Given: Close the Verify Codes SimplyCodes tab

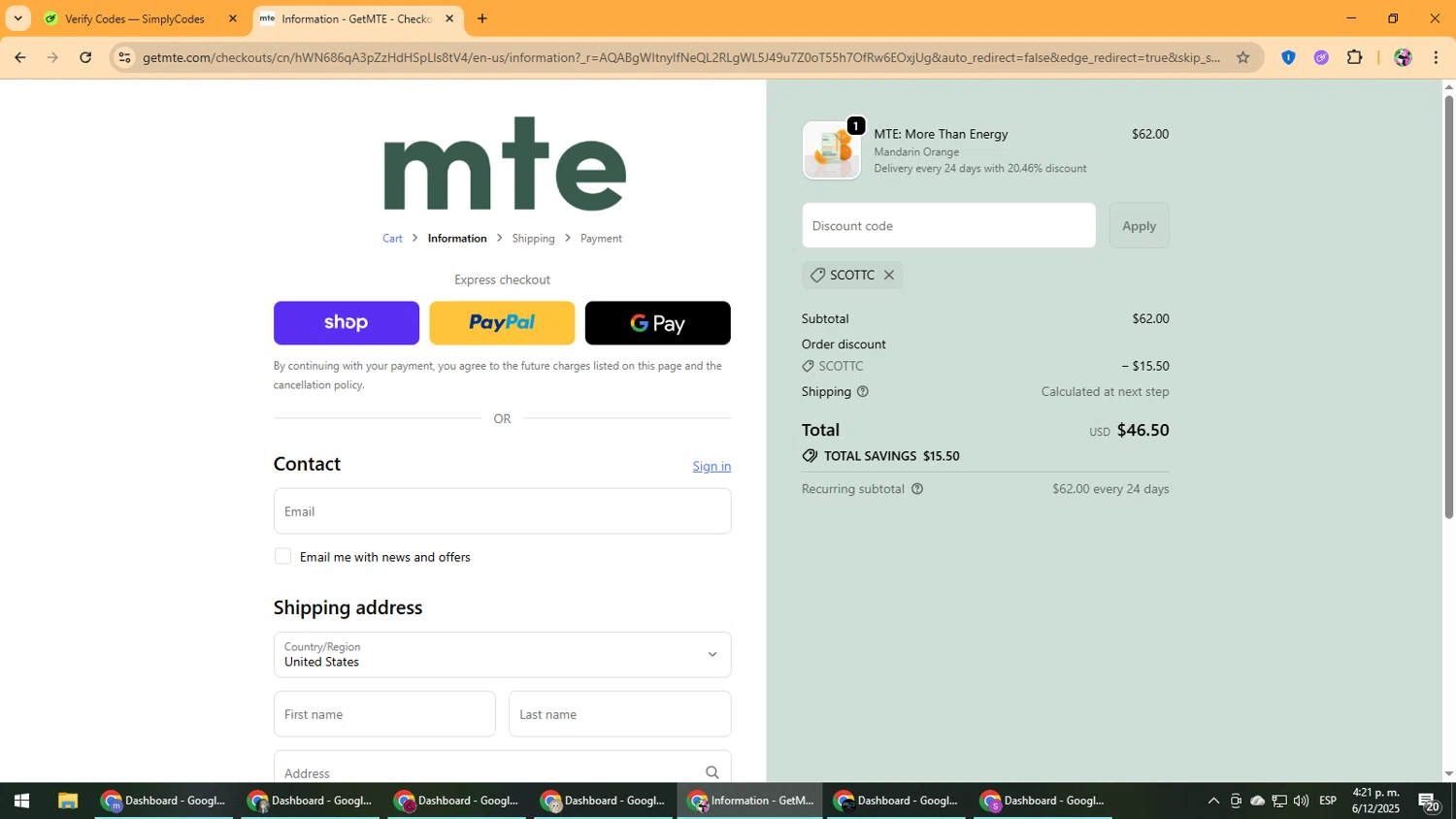Looking at the screenshot, I should point(232,18).
